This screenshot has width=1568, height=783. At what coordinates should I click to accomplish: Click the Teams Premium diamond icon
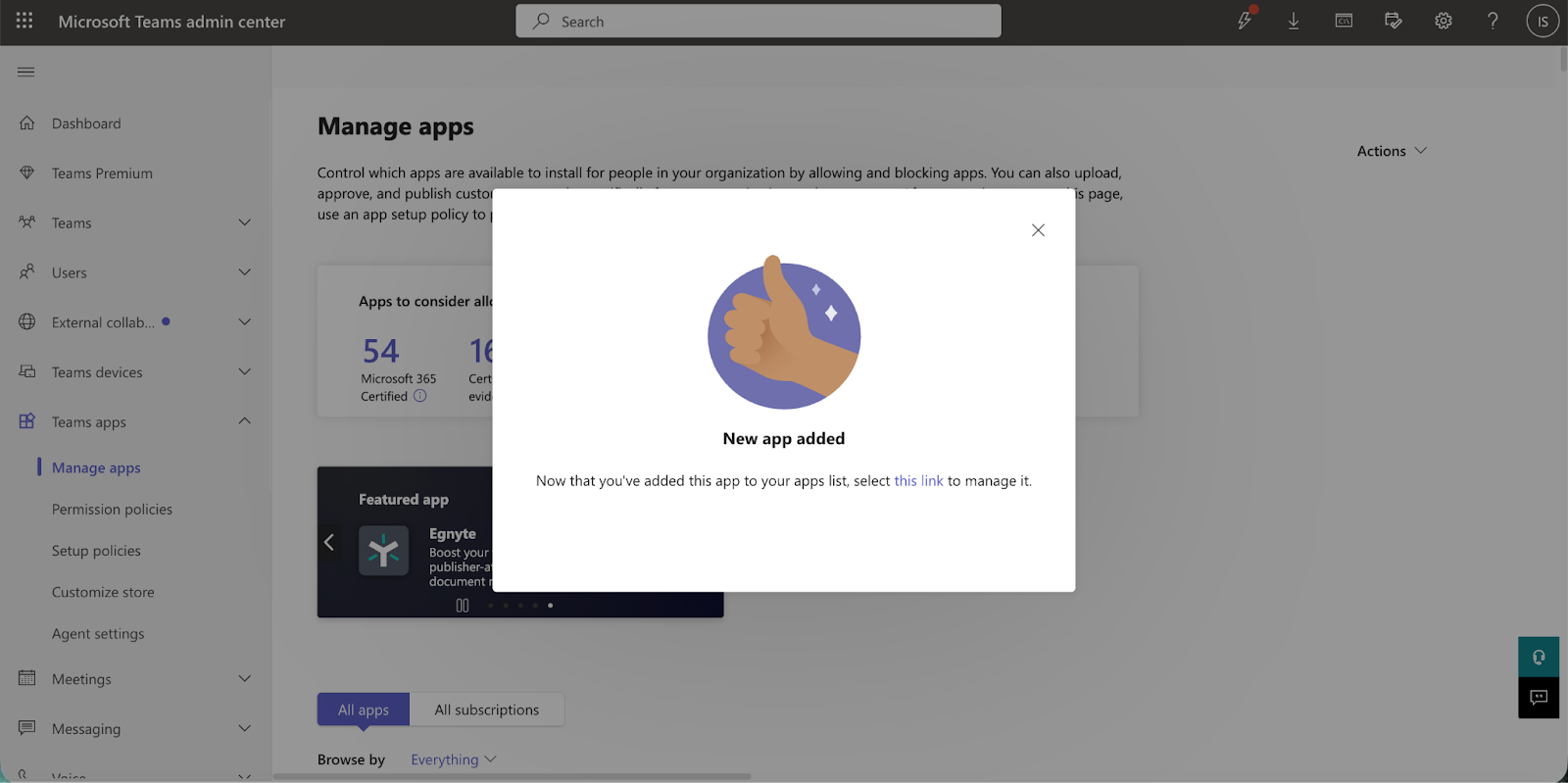27,172
